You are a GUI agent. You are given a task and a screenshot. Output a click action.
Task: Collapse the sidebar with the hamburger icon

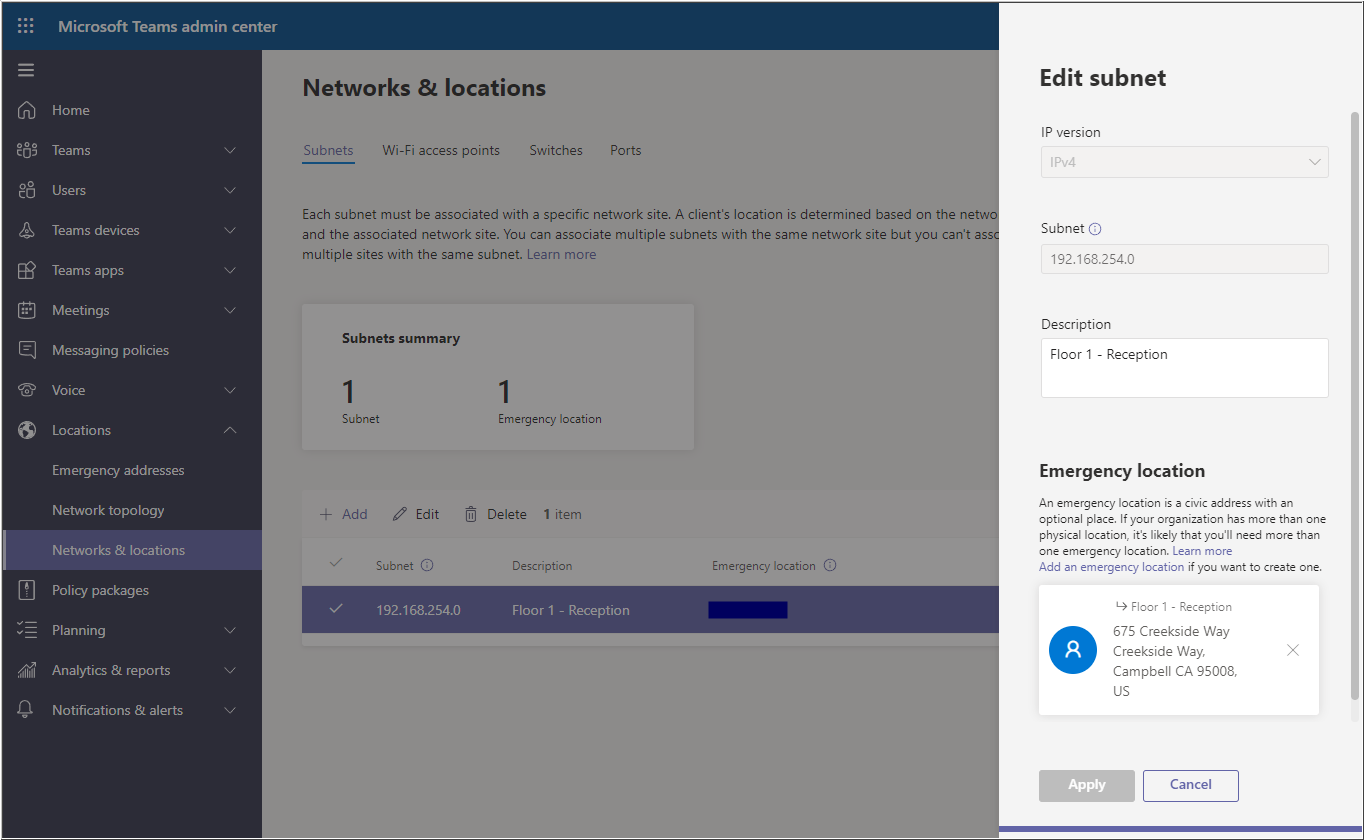[26, 70]
